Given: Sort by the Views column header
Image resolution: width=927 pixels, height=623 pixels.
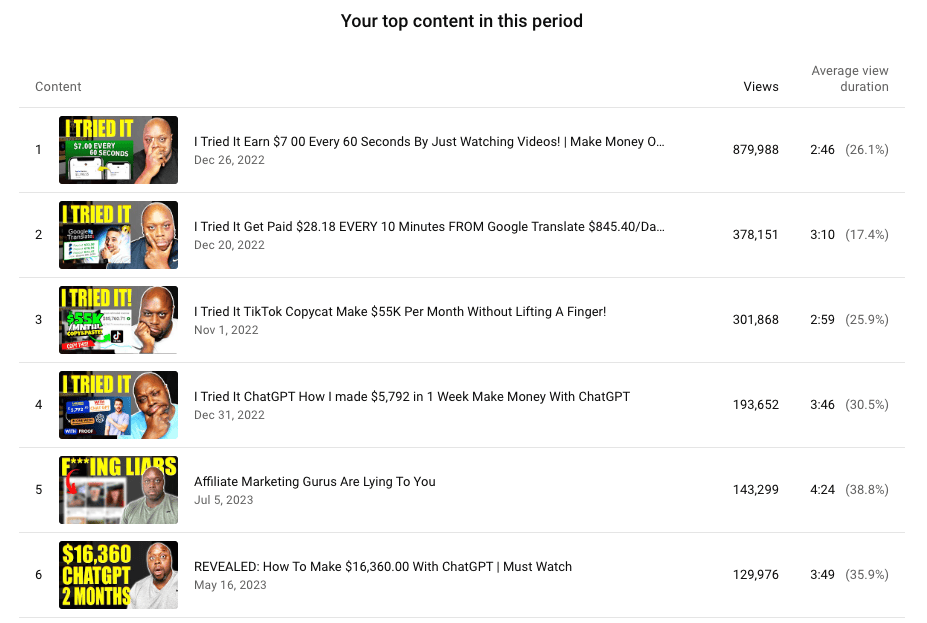Looking at the screenshot, I should click(760, 87).
